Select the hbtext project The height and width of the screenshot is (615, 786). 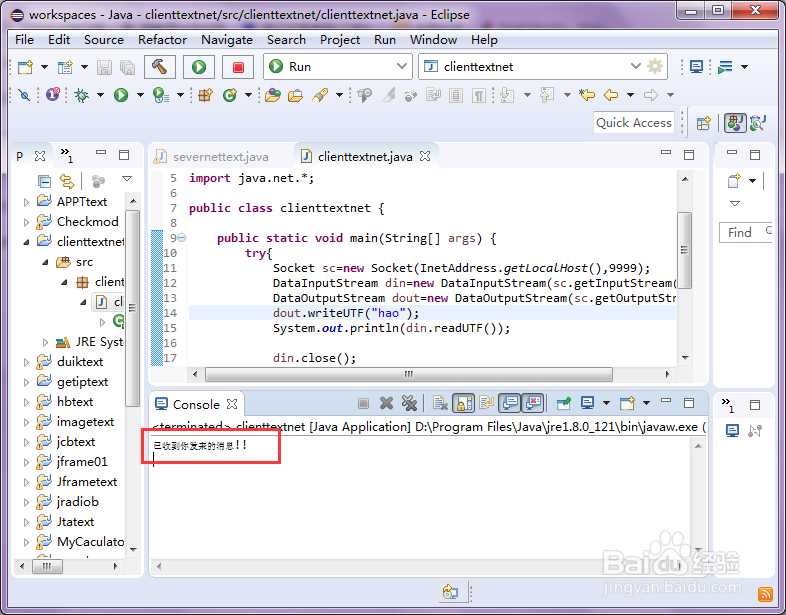click(75, 402)
